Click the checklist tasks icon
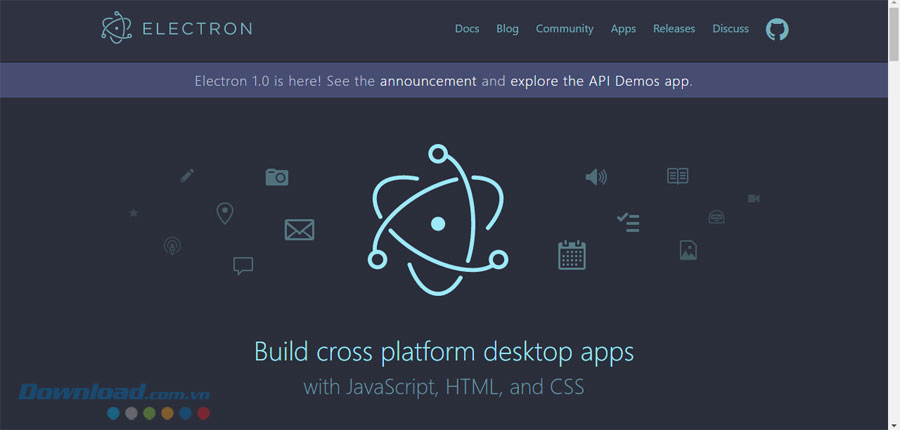Screen dimensions: 900x430 628,222
